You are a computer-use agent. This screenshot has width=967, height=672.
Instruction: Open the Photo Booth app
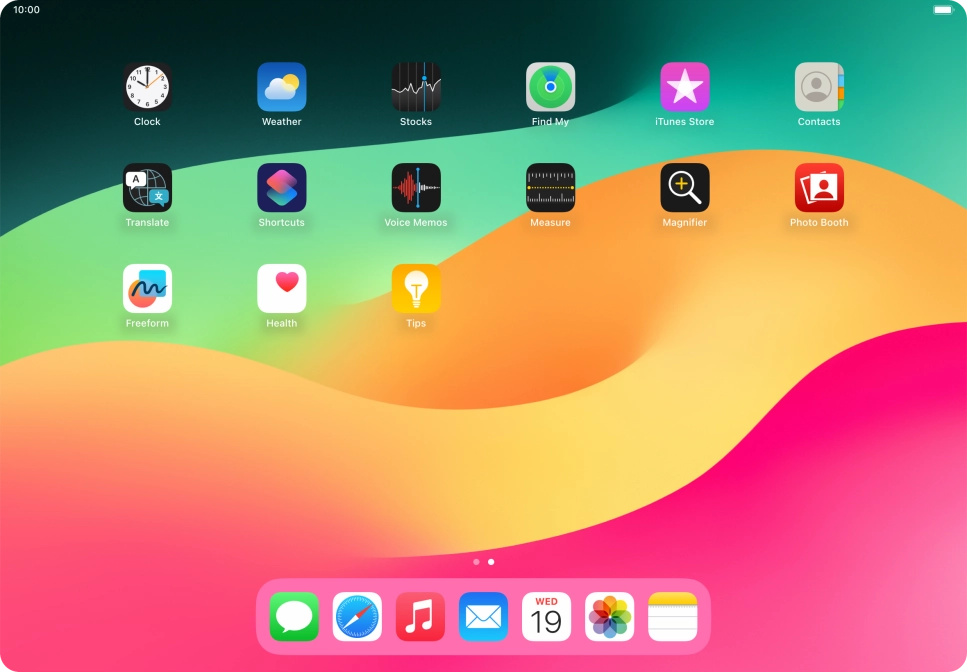point(819,188)
